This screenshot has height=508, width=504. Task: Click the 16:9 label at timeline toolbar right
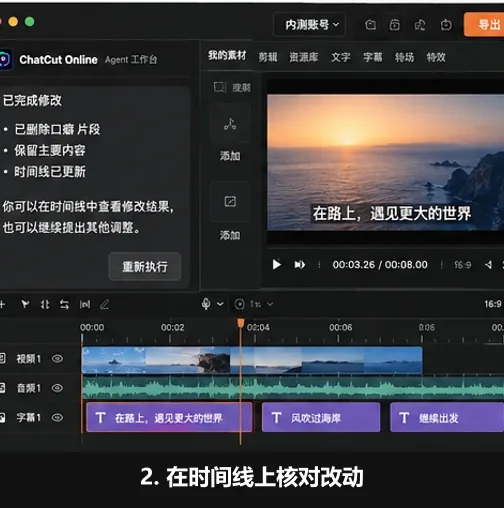[x=493, y=304]
